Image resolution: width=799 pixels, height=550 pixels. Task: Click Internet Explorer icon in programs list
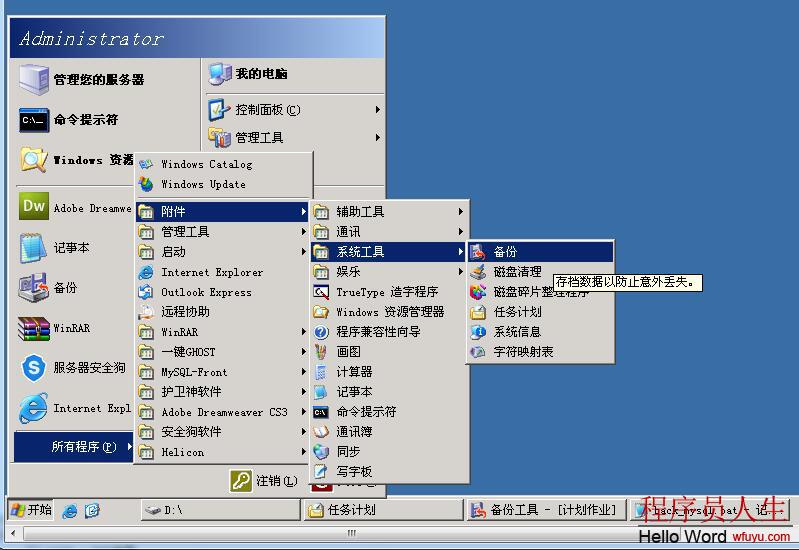tap(146, 272)
